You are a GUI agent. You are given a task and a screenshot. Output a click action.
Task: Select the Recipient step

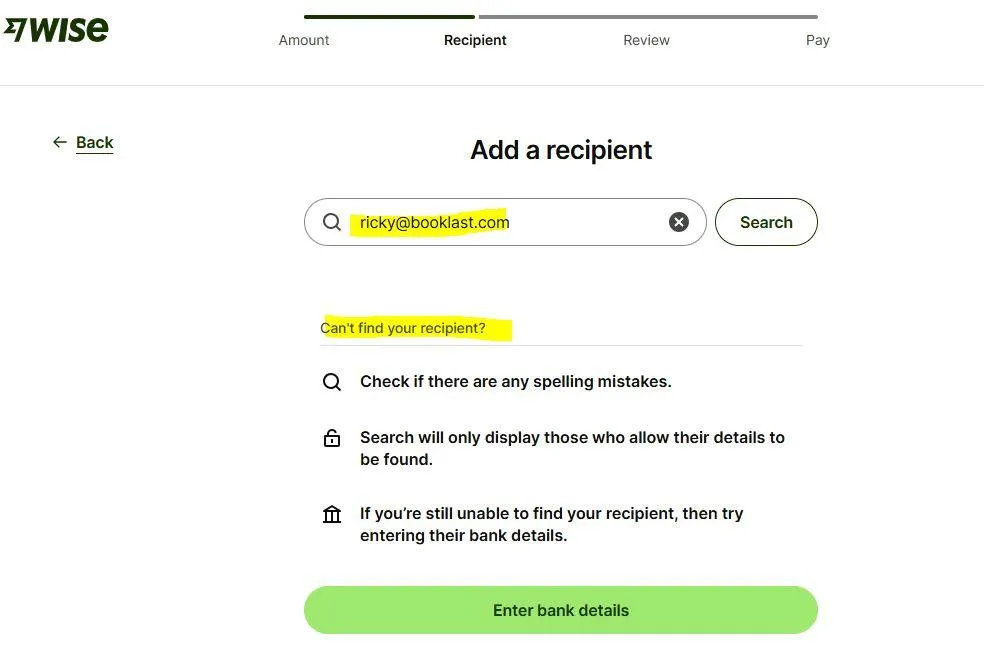[475, 40]
